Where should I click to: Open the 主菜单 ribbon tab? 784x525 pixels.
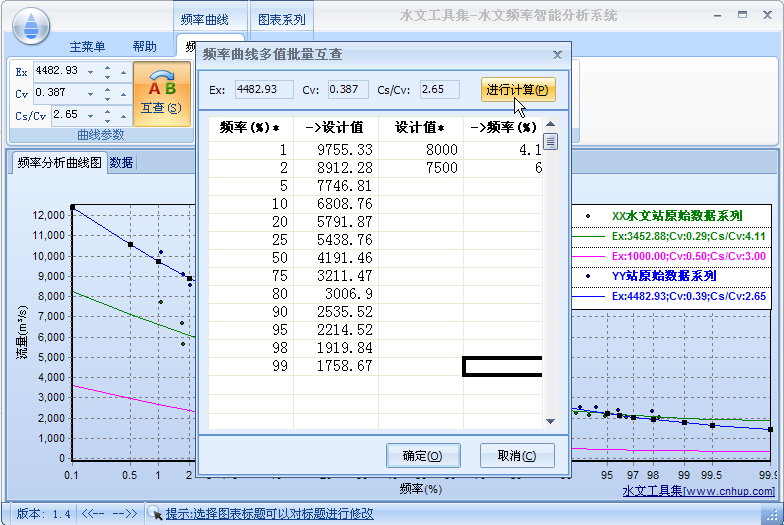pyautogui.click(x=87, y=47)
